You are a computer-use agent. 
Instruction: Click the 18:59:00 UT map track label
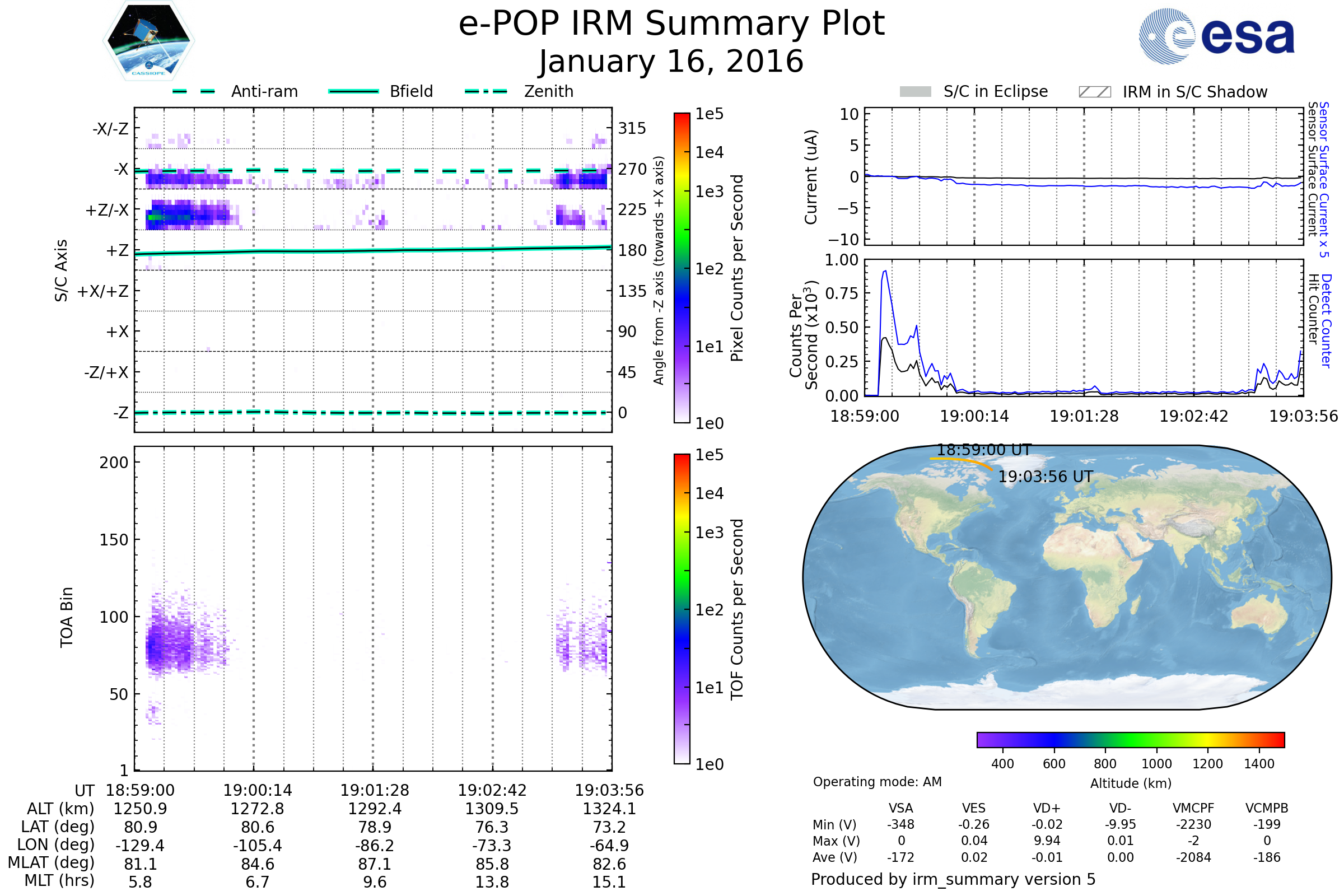tap(983, 450)
